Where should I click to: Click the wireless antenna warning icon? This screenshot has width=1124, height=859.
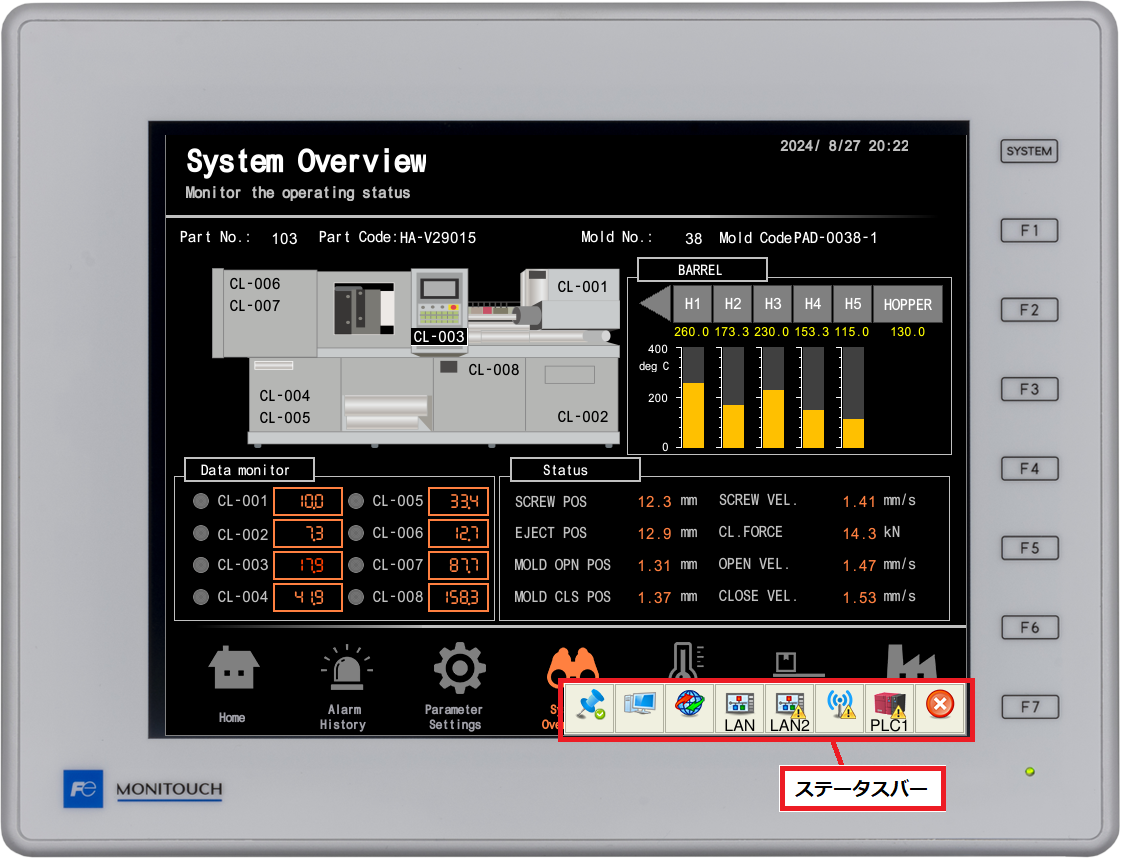pyautogui.click(x=840, y=706)
